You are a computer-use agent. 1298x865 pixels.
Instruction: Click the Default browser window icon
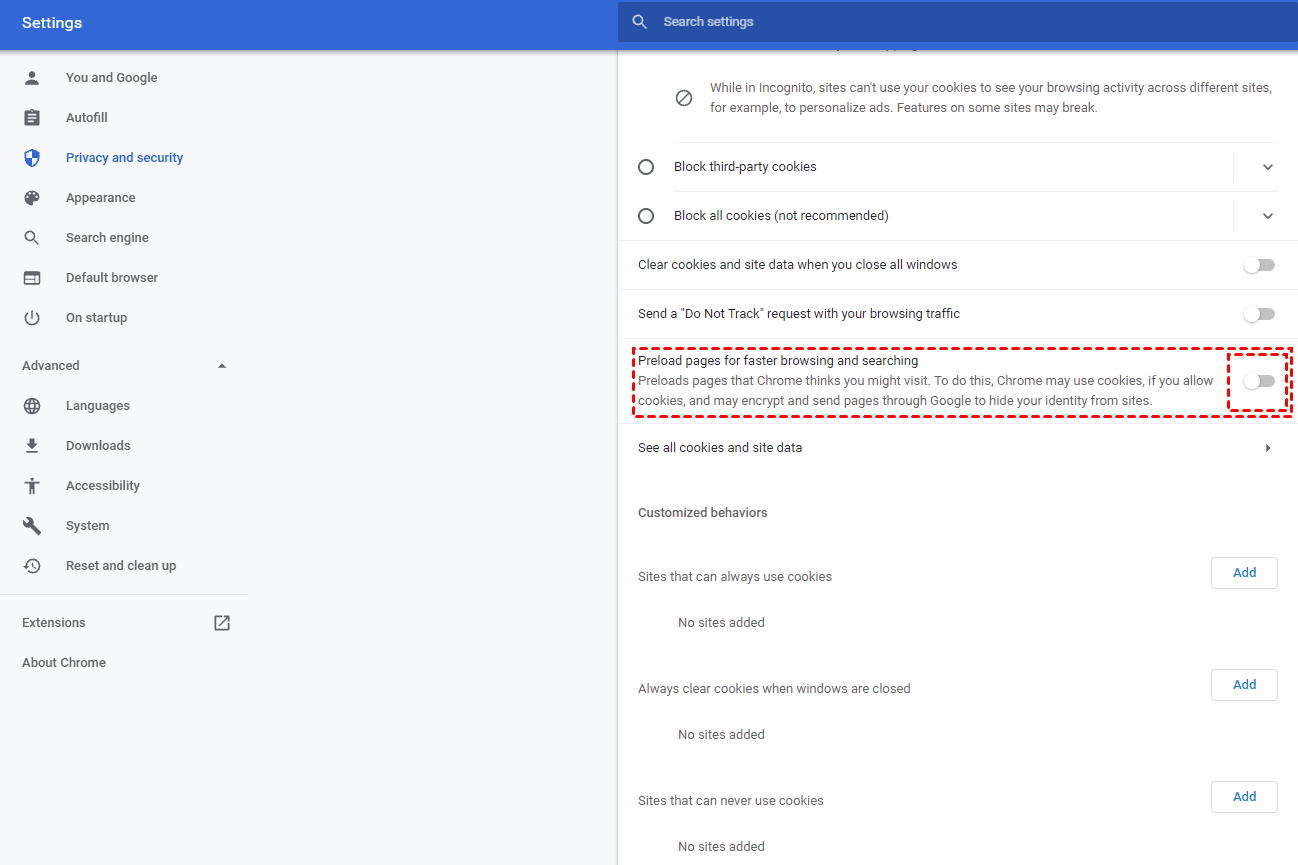32,278
